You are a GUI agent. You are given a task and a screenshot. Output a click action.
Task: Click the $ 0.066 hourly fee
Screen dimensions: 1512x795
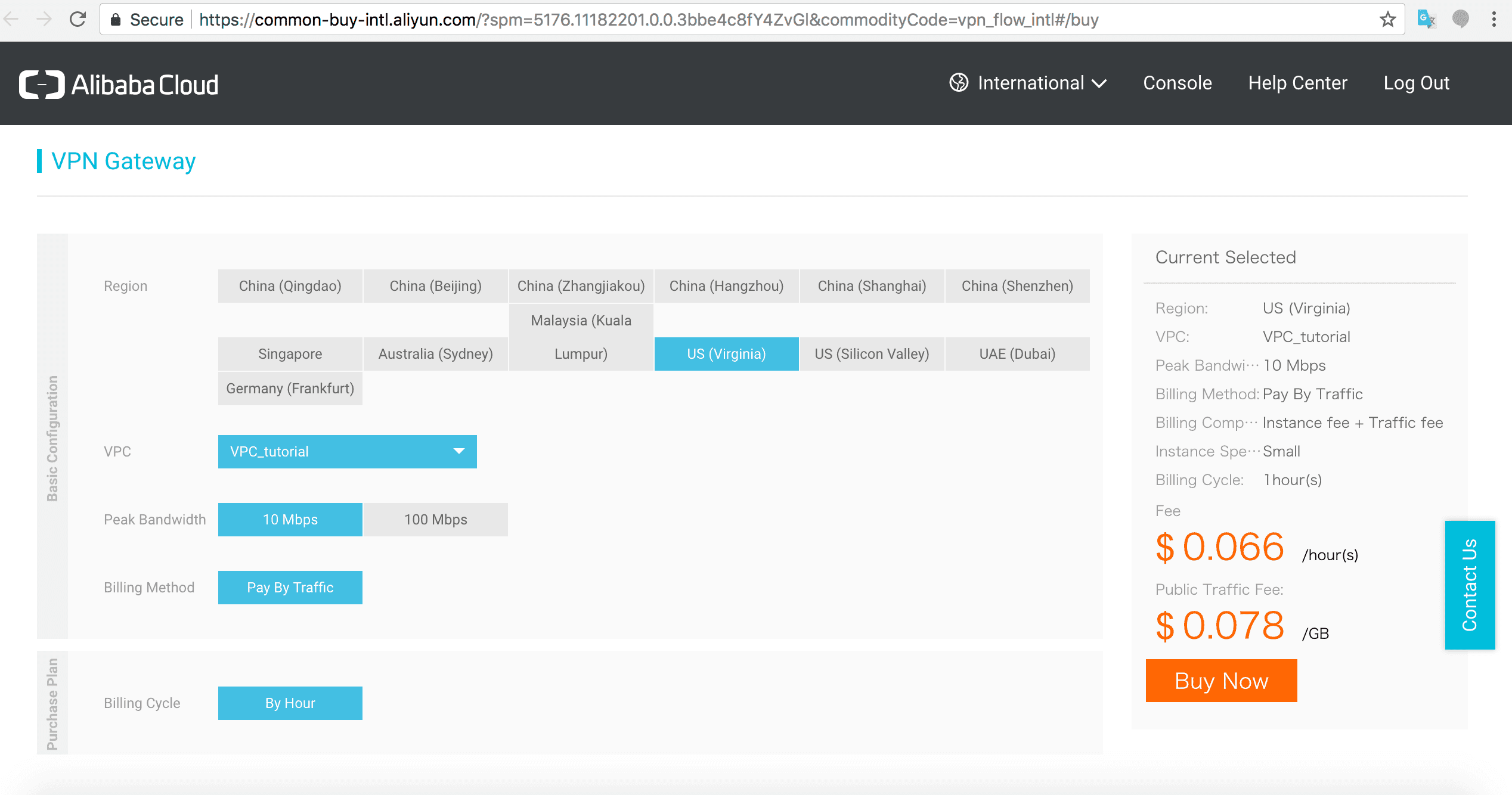tap(1220, 547)
